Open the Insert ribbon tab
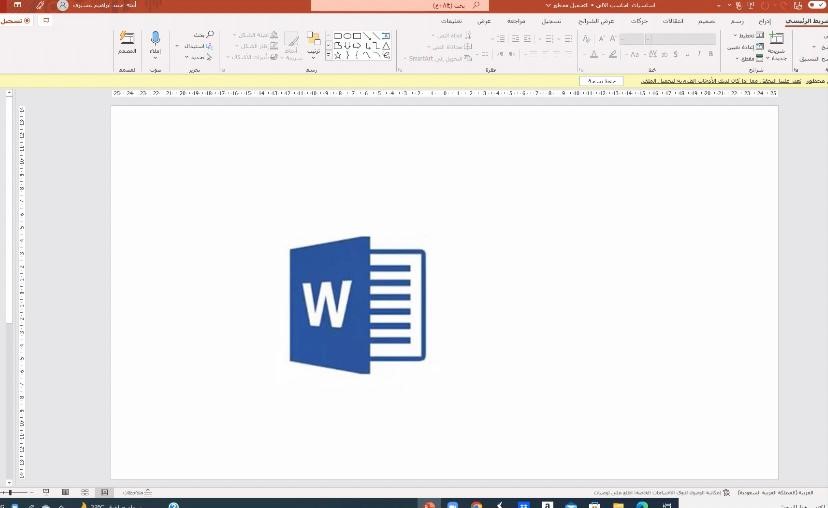828x508 pixels. coord(764,20)
